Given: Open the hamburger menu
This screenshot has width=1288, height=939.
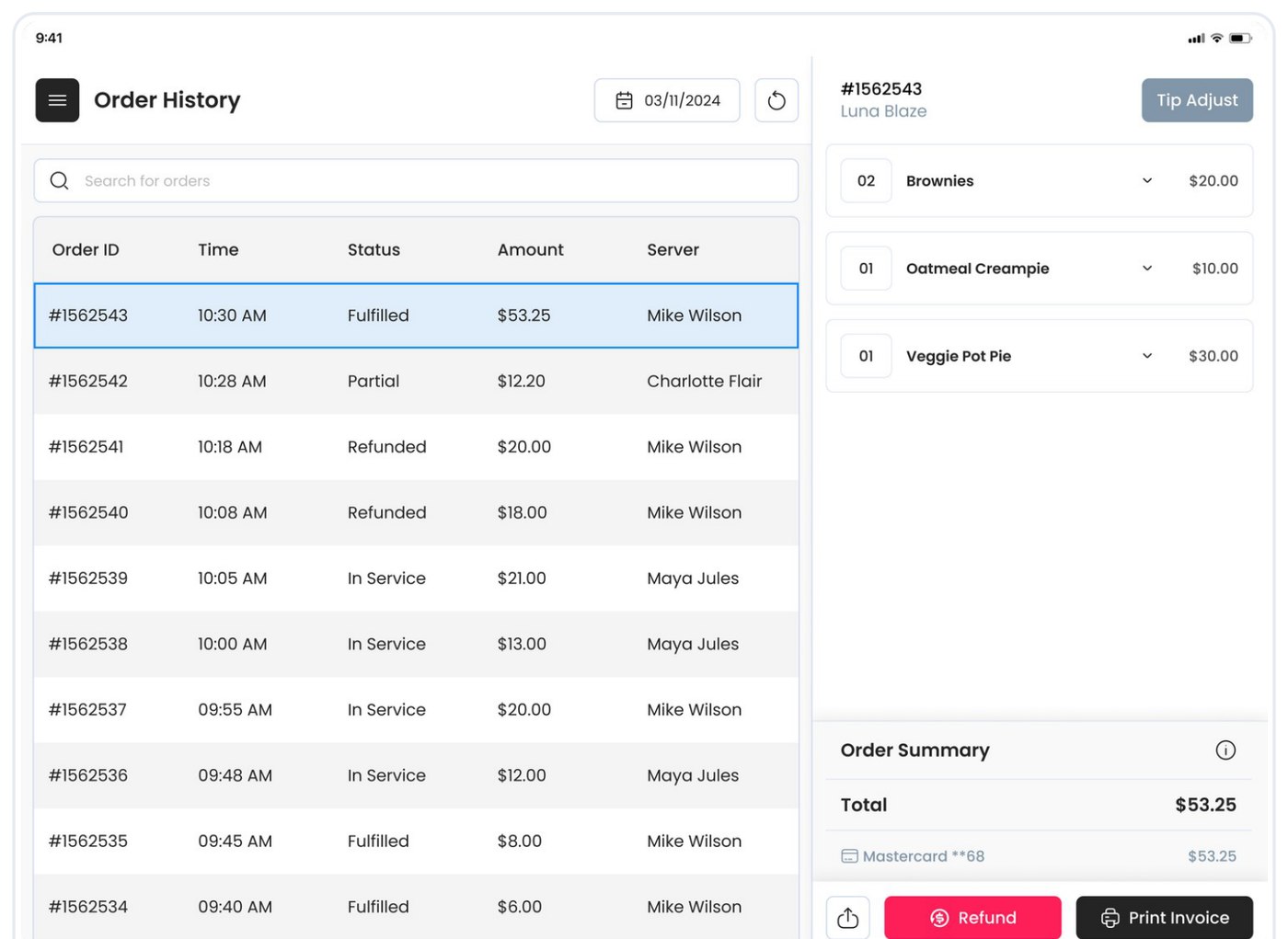Looking at the screenshot, I should pos(57,100).
